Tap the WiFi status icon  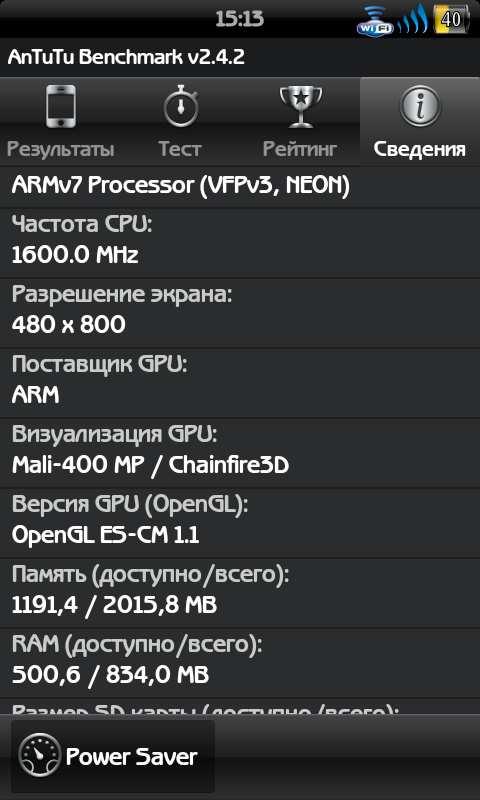(x=375, y=20)
